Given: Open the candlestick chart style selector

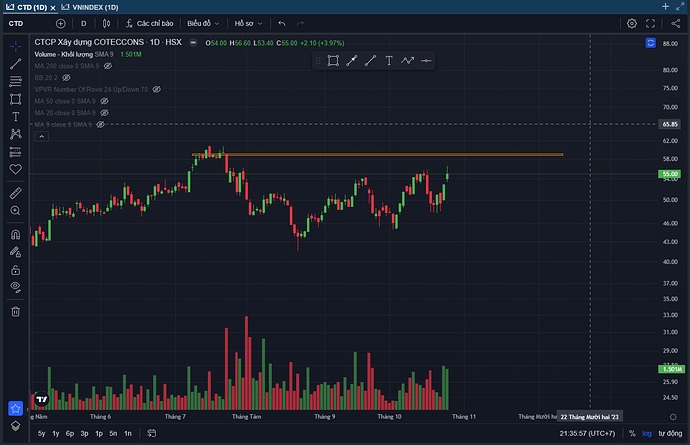Looking at the screenshot, I should click(106, 24).
